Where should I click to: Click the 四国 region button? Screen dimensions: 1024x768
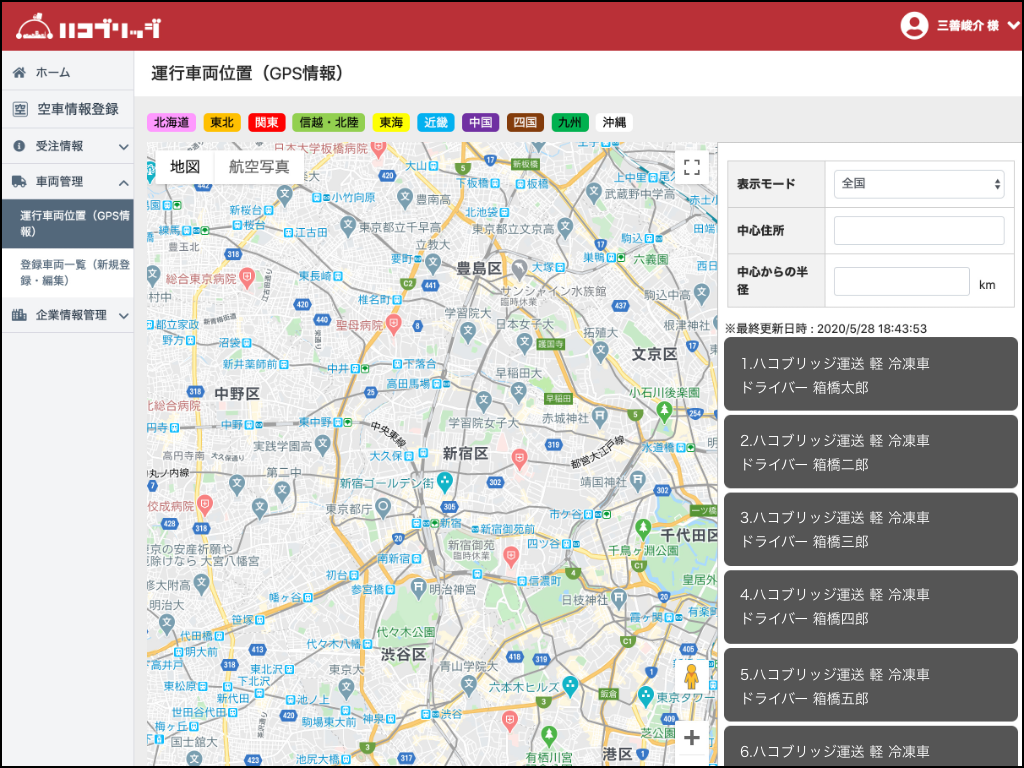pos(525,122)
